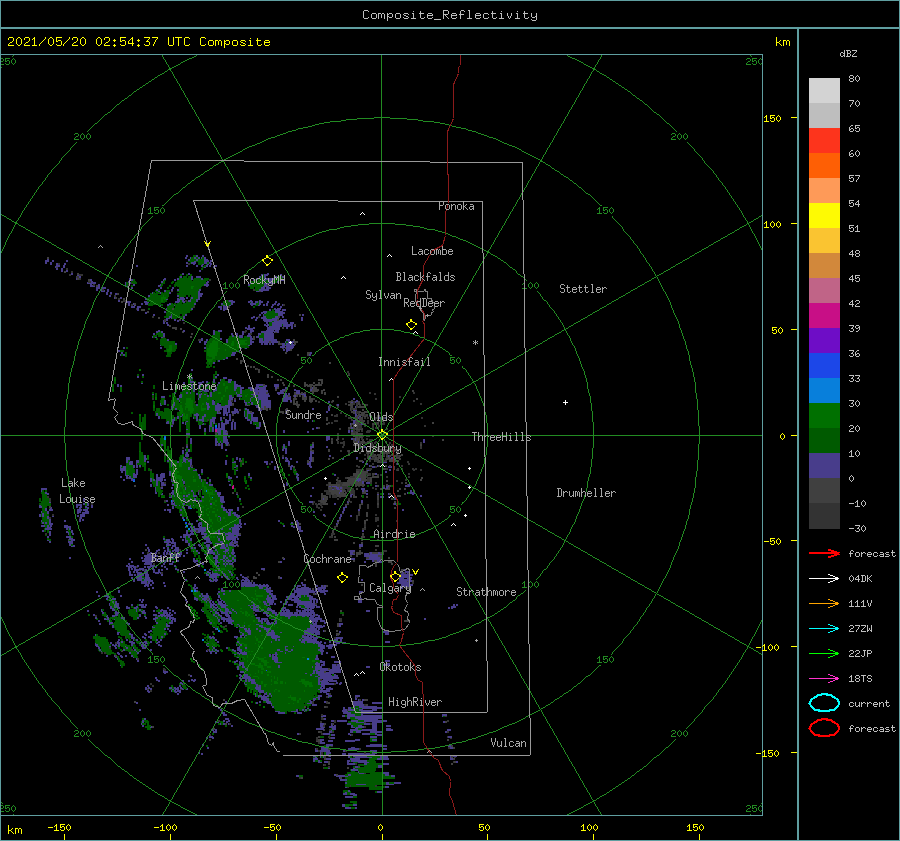Click the white plus marker east of ThreeHills

pos(565,402)
